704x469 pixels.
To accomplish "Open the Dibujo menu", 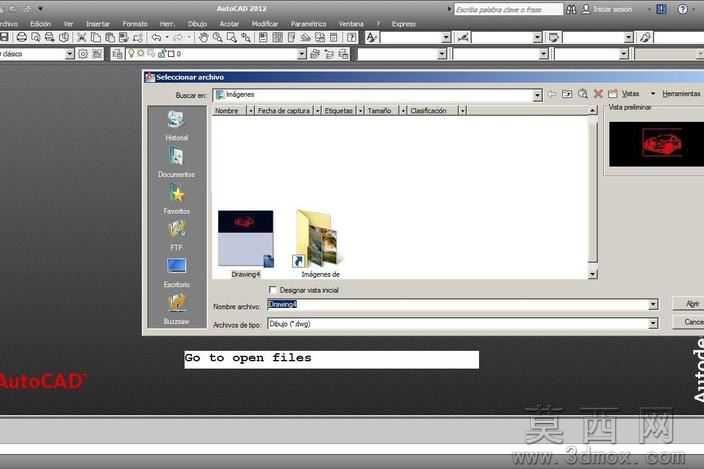I will coord(197,24).
